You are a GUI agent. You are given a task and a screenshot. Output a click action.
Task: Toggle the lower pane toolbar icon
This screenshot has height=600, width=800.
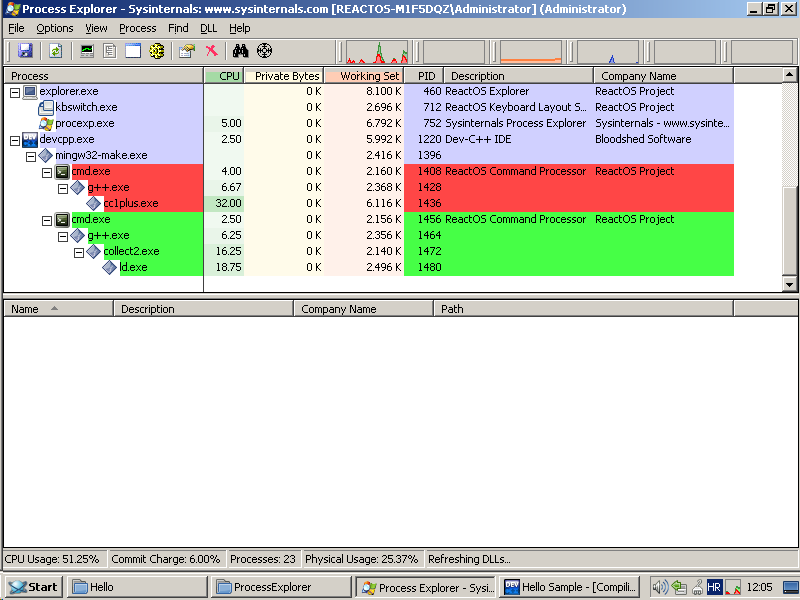(133, 51)
